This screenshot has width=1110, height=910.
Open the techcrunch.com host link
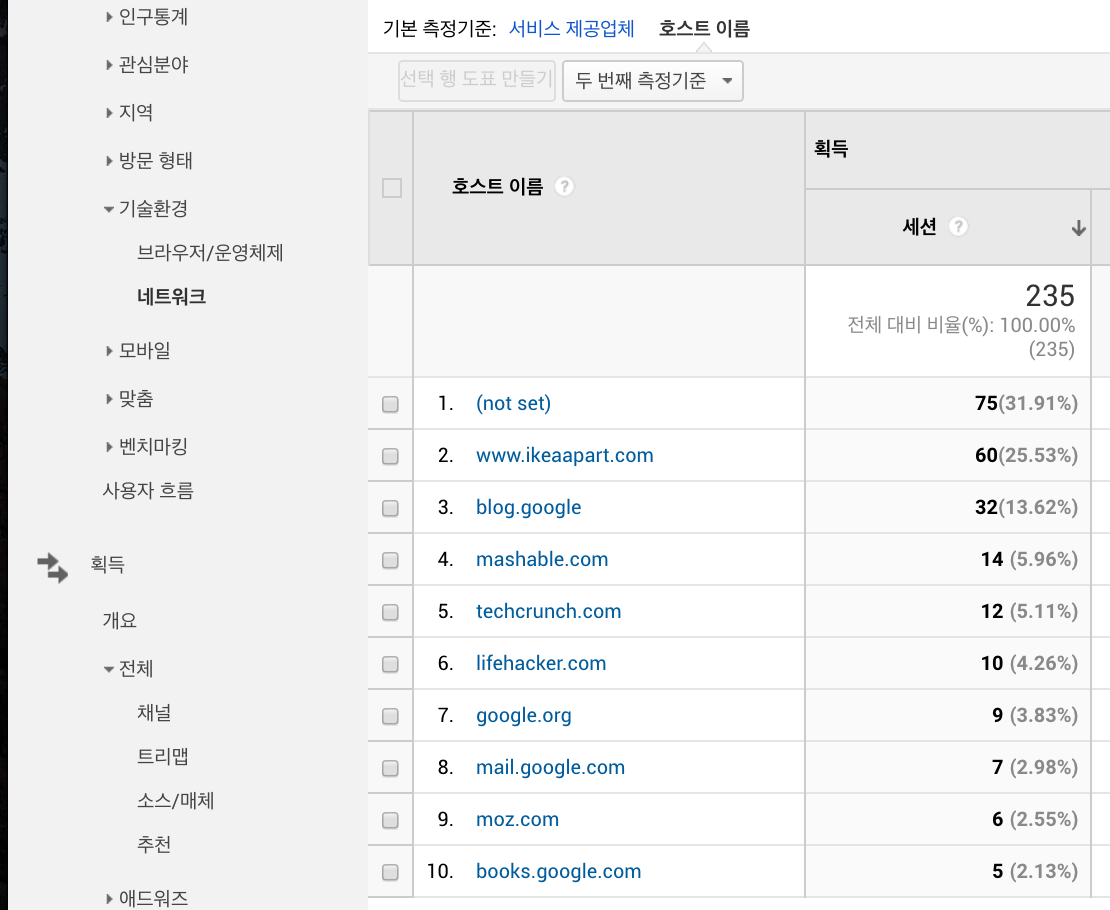(548, 612)
